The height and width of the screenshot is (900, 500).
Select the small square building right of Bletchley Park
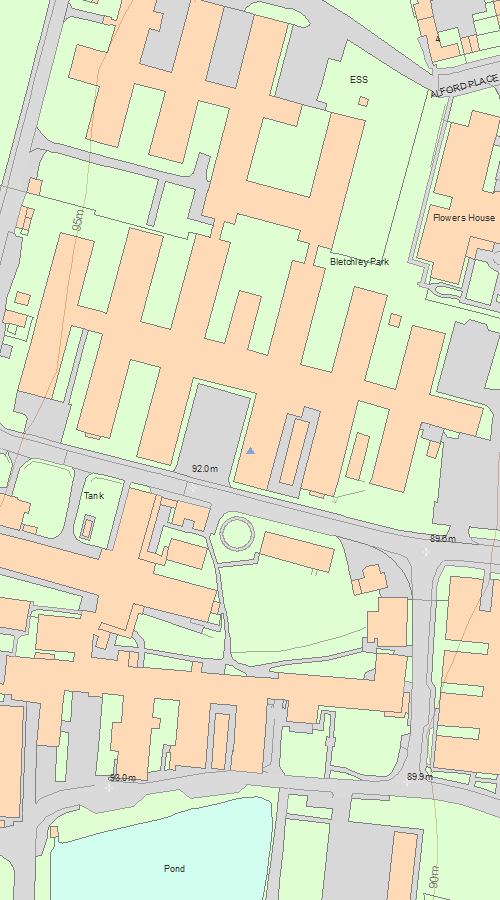(394, 320)
